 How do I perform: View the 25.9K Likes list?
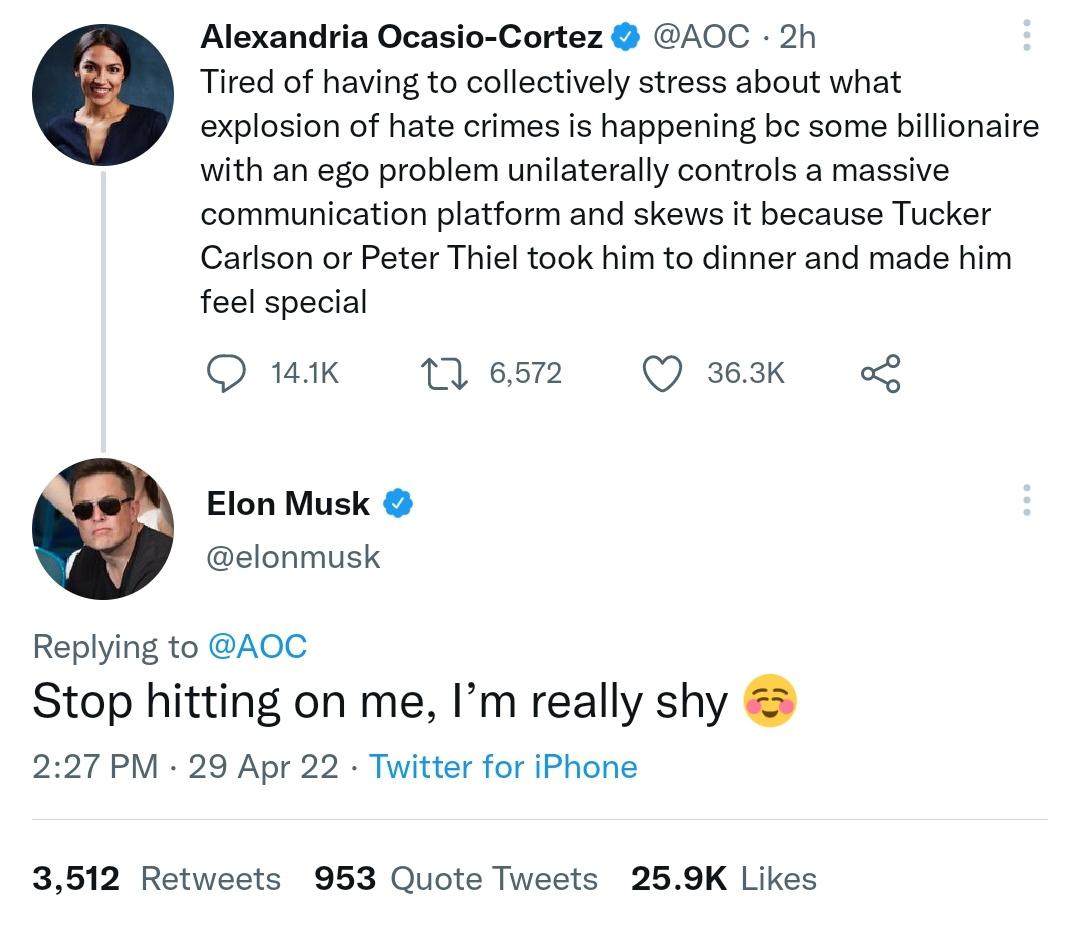(x=723, y=879)
